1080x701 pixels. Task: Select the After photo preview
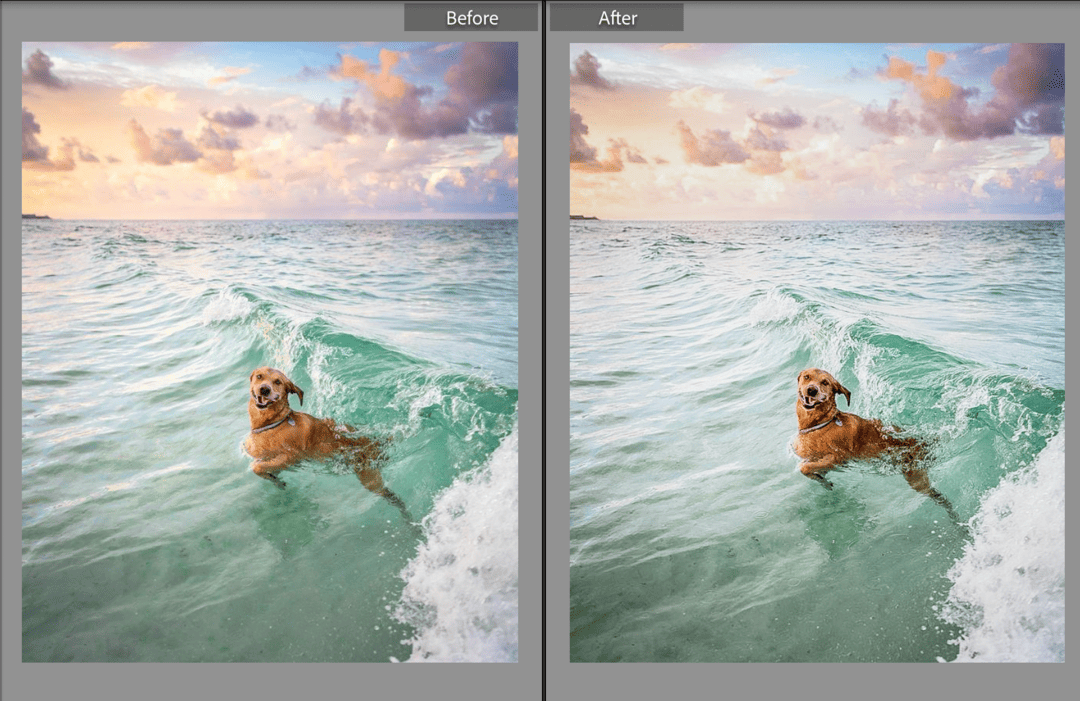(817, 352)
